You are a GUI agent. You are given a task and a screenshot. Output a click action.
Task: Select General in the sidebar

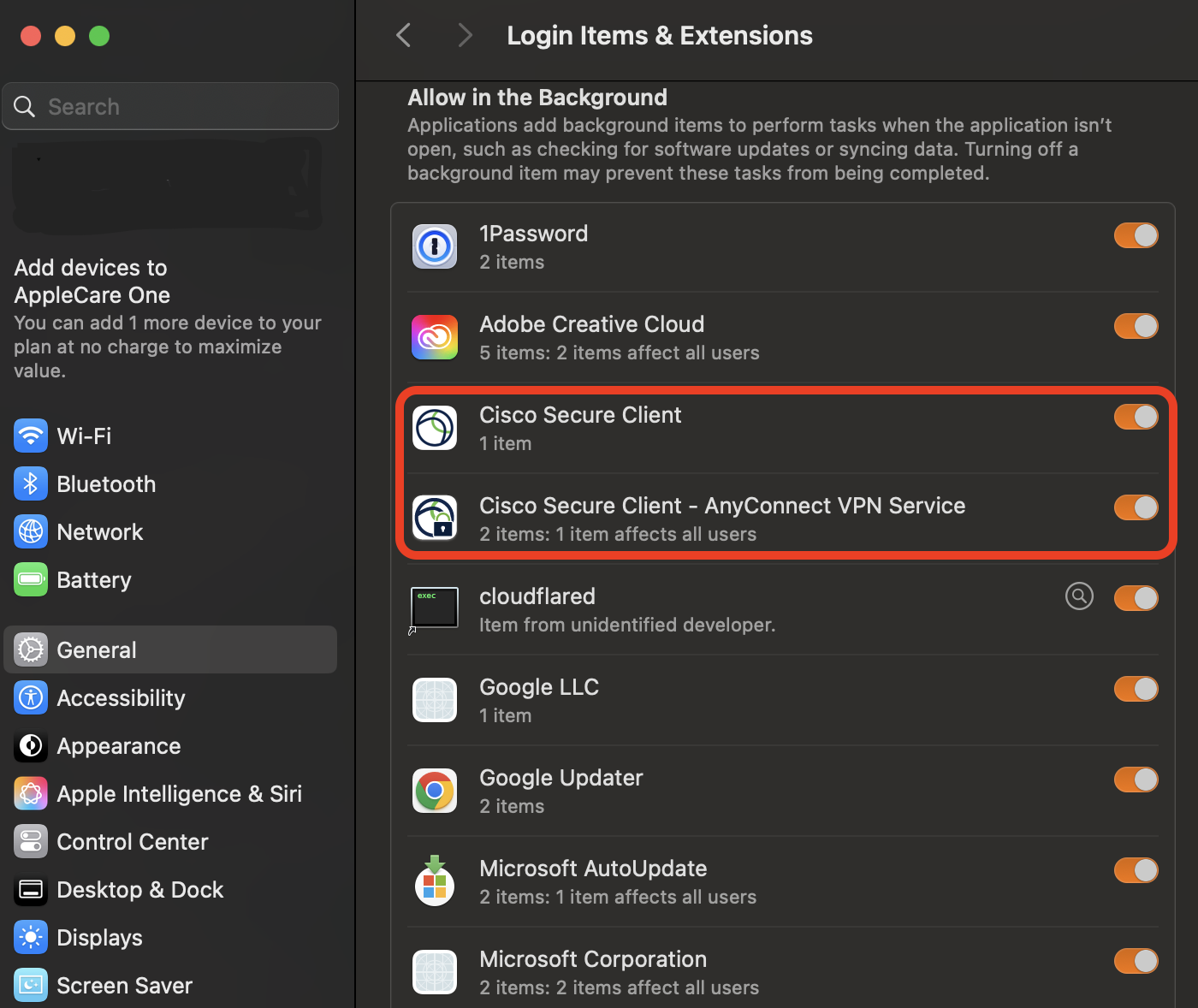coord(170,649)
